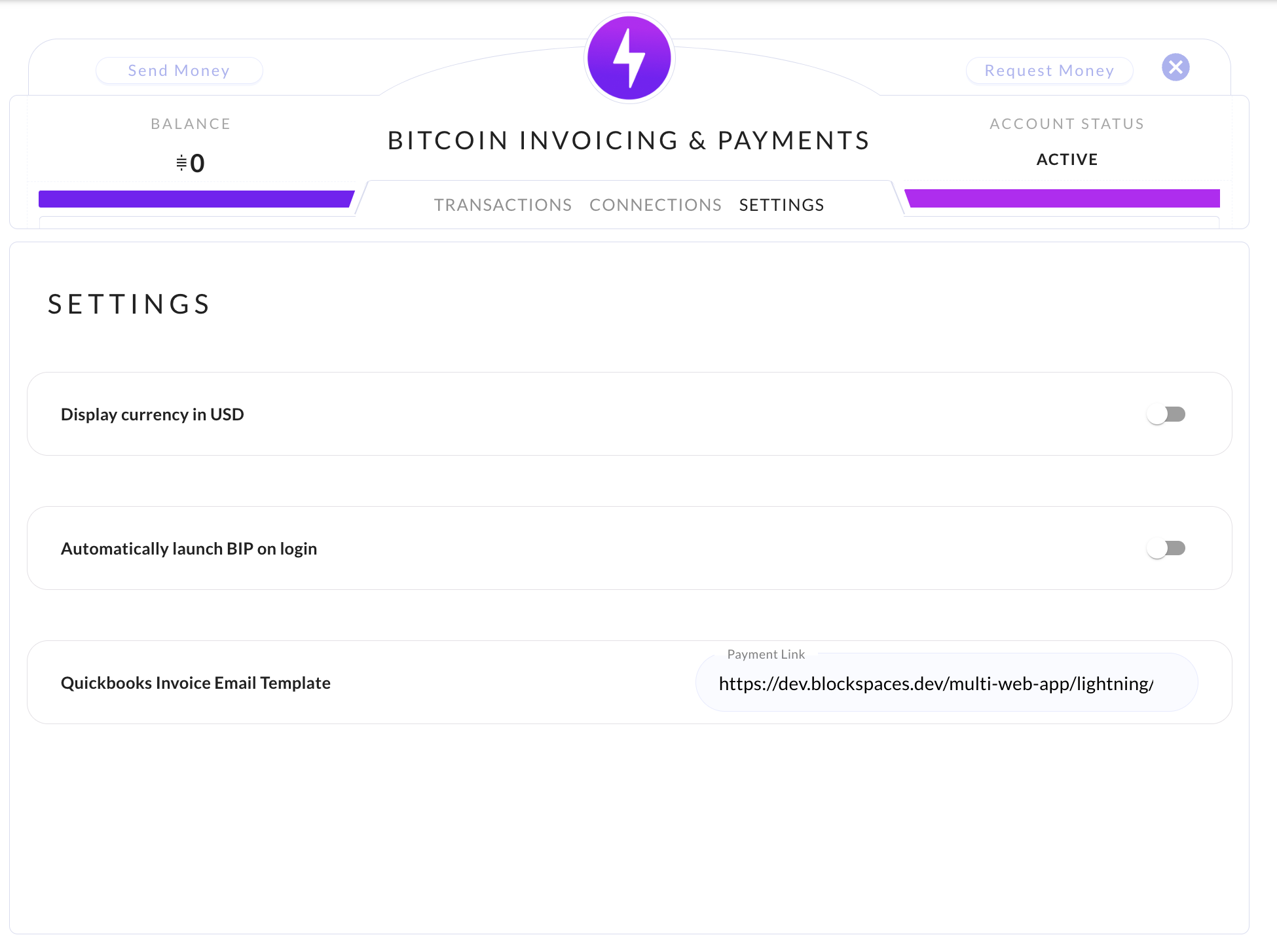The image size is (1277, 952).
Task: Toggle Automatically launch BIP on login
Action: (x=1166, y=549)
